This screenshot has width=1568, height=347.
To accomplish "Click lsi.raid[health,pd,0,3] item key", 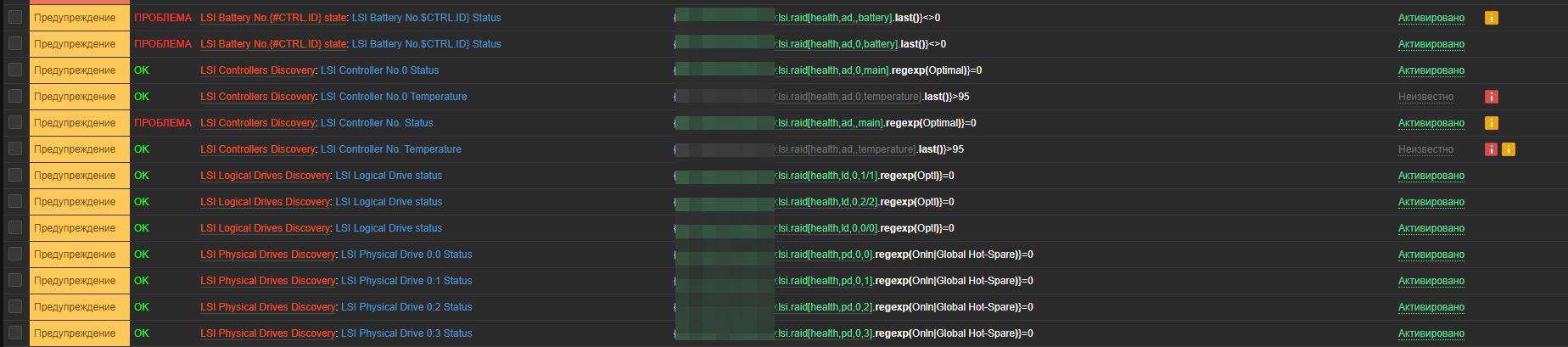I will click(x=825, y=333).
